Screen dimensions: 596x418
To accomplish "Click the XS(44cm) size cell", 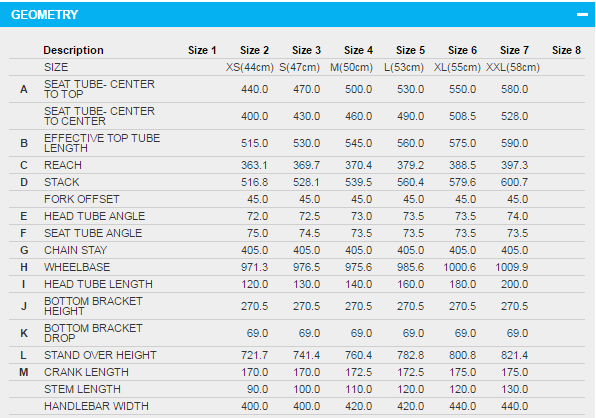I will (x=250, y=67).
